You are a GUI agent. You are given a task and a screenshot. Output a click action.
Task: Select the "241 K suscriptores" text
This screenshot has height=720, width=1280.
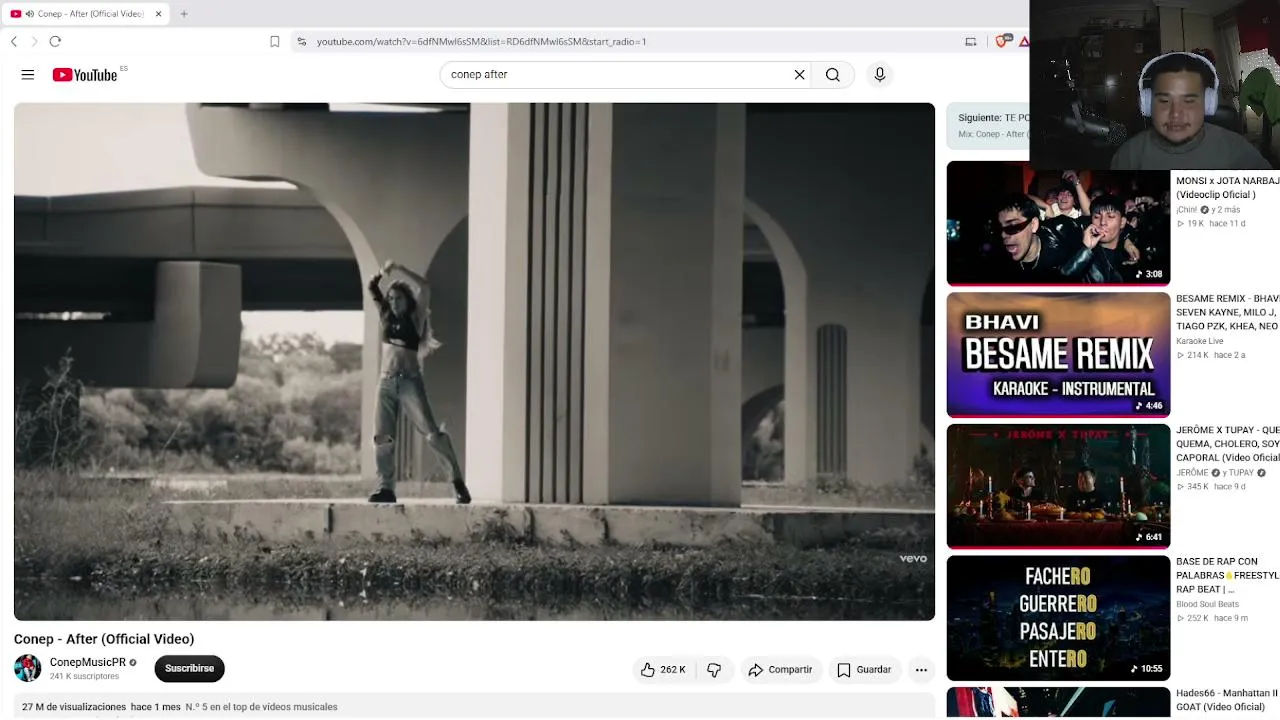click(84, 677)
